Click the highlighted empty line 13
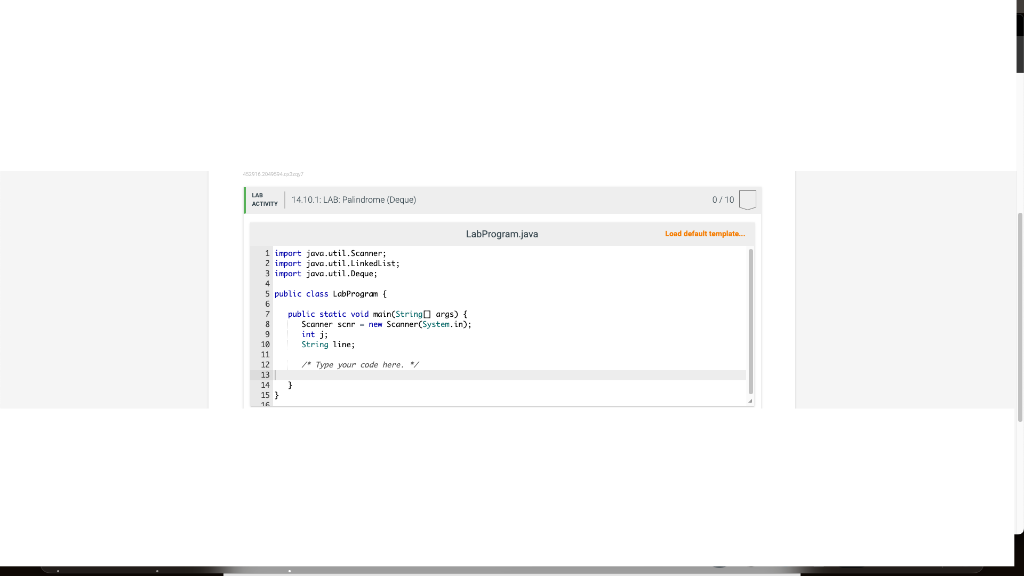 pos(400,374)
